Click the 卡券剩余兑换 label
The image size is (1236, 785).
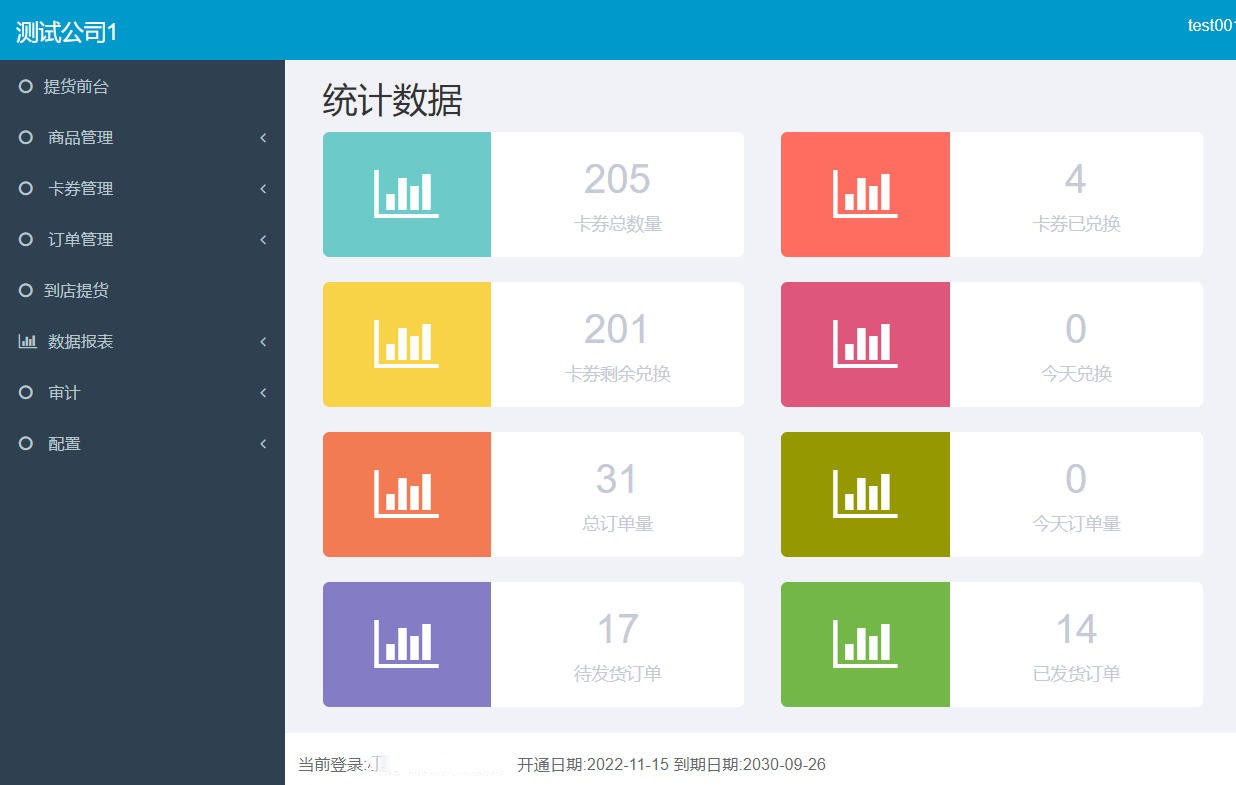point(618,374)
